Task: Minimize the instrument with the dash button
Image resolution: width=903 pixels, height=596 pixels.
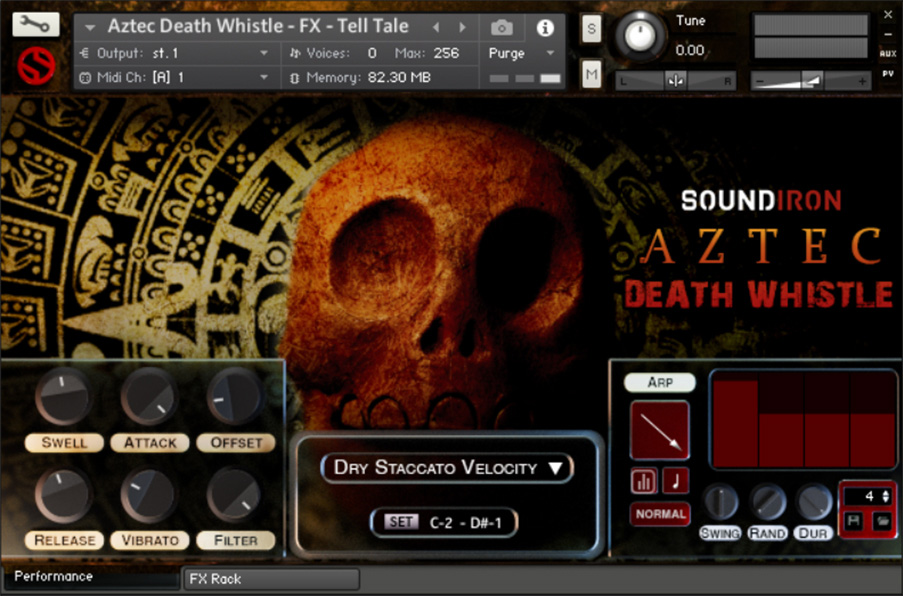Action: pos(888,35)
